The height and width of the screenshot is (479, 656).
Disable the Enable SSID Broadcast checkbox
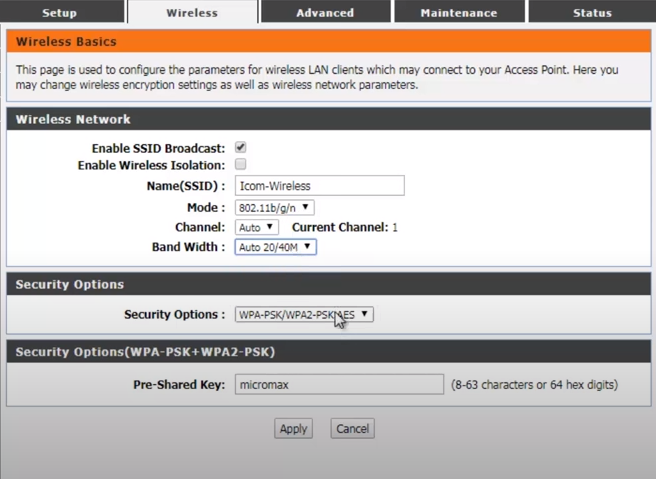[x=240, y=147]
